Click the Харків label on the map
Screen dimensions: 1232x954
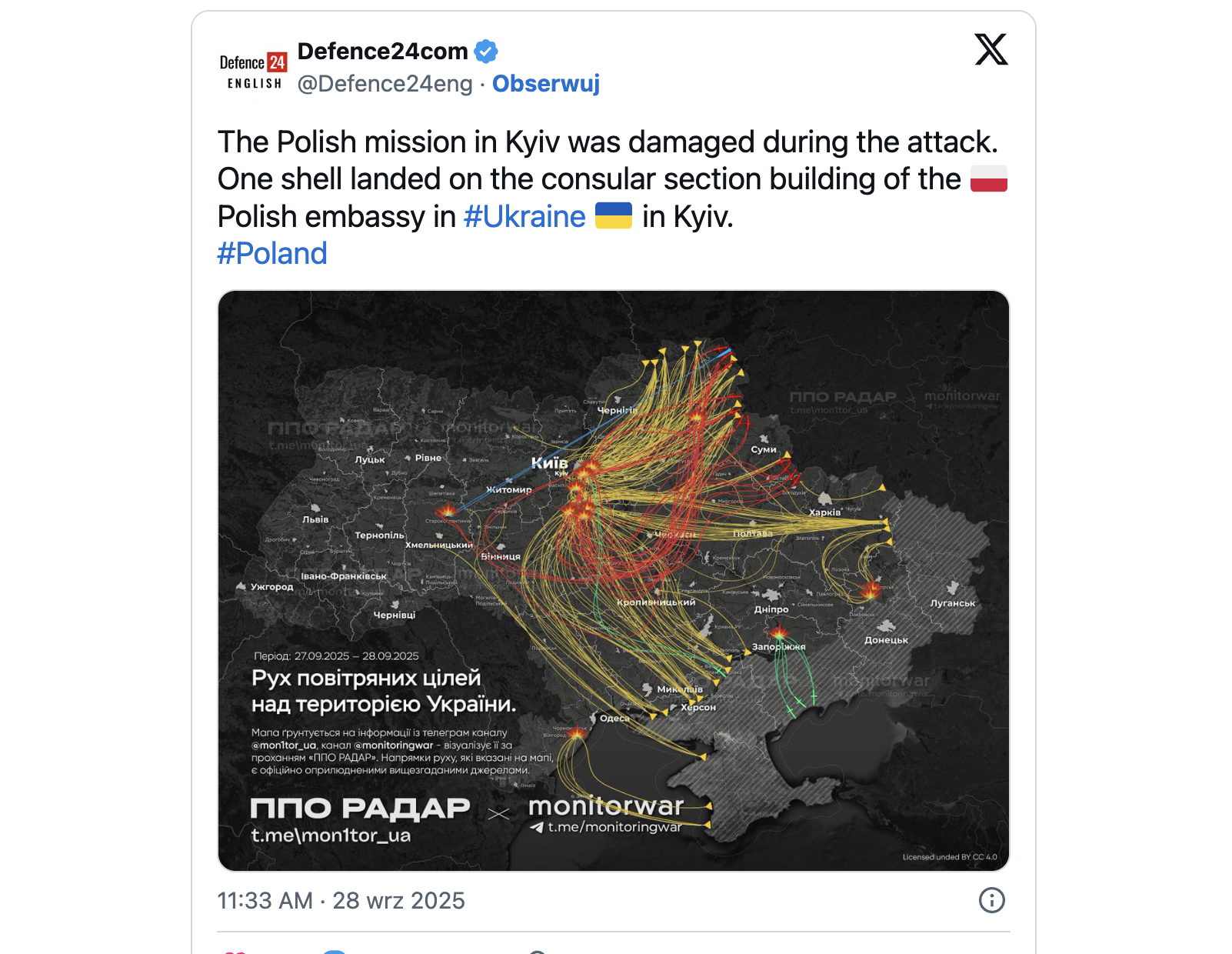tap(824, 512)
